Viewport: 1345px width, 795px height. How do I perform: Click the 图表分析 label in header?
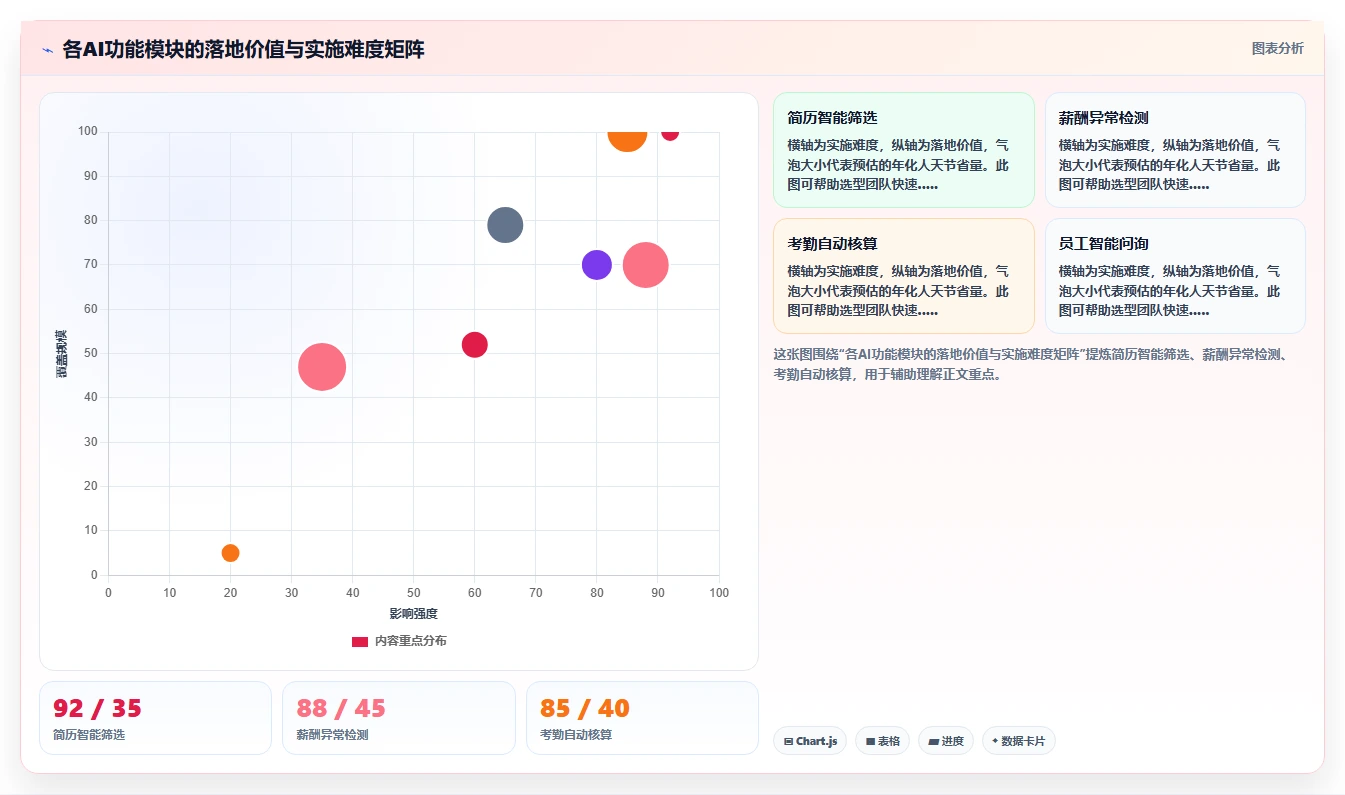pos(1277,48)
